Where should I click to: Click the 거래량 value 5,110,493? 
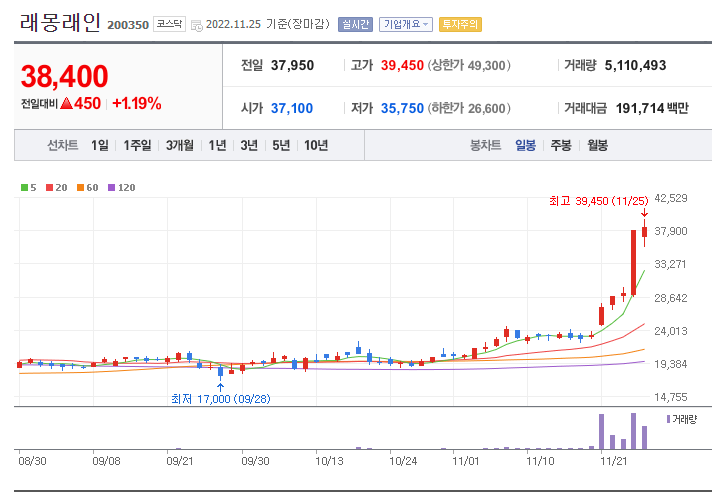click(x=635, y=65)
